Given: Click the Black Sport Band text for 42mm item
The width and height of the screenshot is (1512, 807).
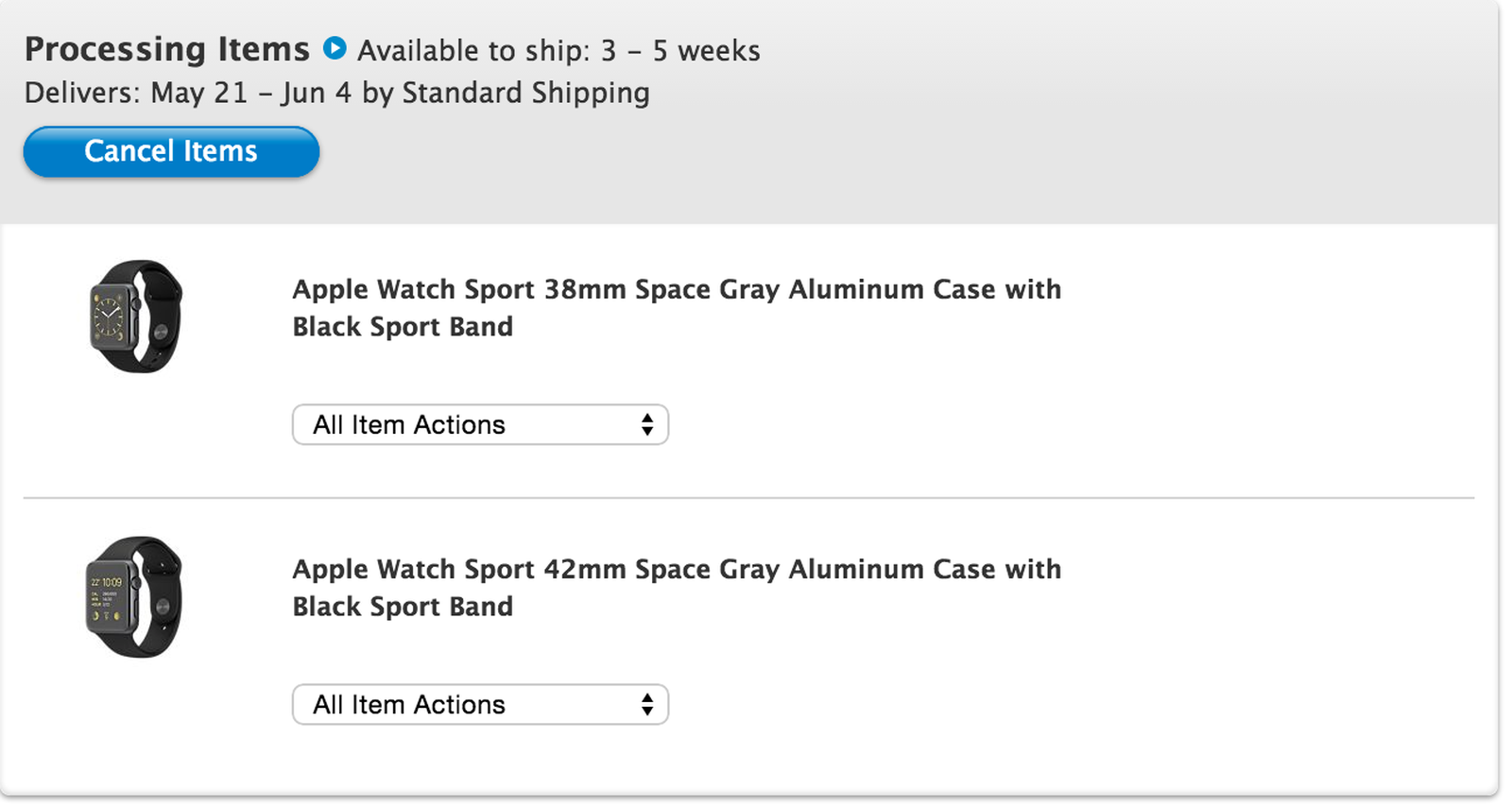Looking at the screenshot, I should click(403, 606).
